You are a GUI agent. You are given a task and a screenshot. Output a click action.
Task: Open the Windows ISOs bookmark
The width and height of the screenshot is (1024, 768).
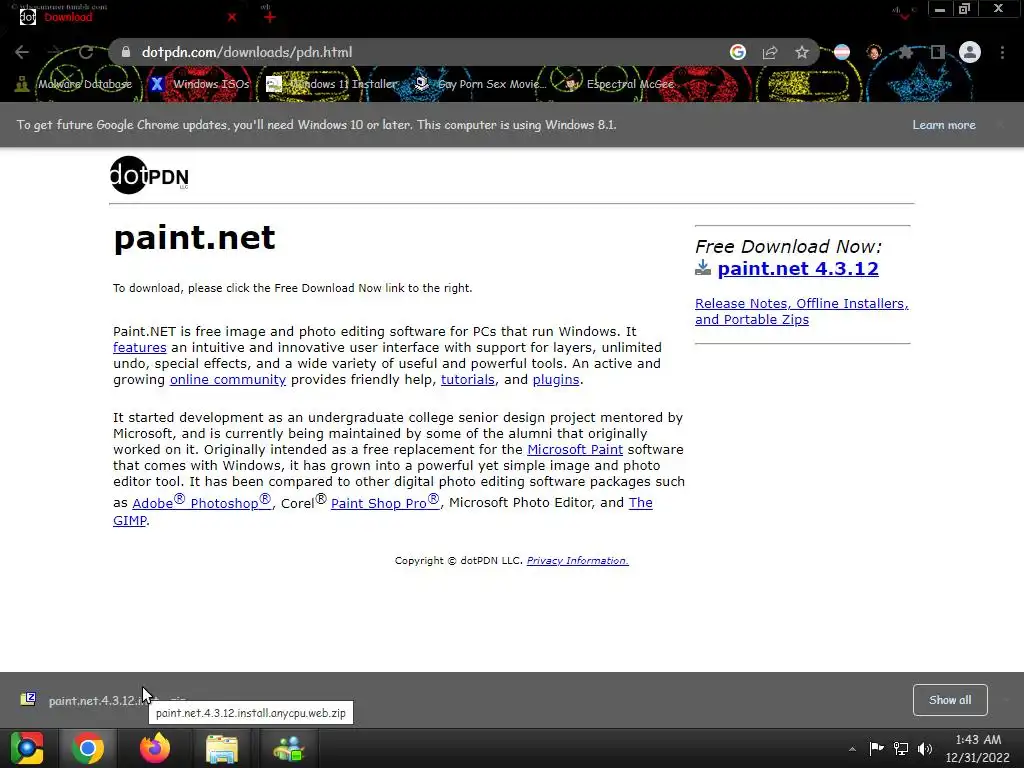click(199, 84)
